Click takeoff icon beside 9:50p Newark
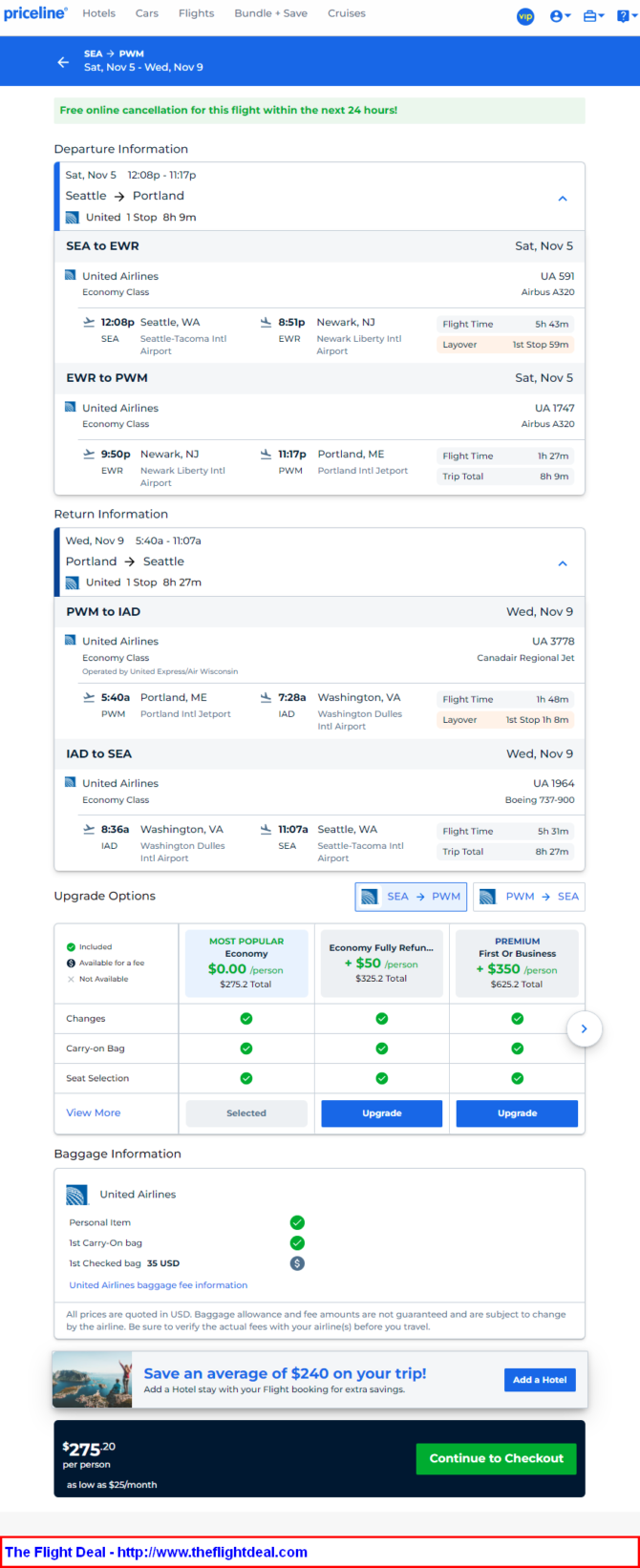This screenshot has width=640, height=1568. [x=89, y=454]
